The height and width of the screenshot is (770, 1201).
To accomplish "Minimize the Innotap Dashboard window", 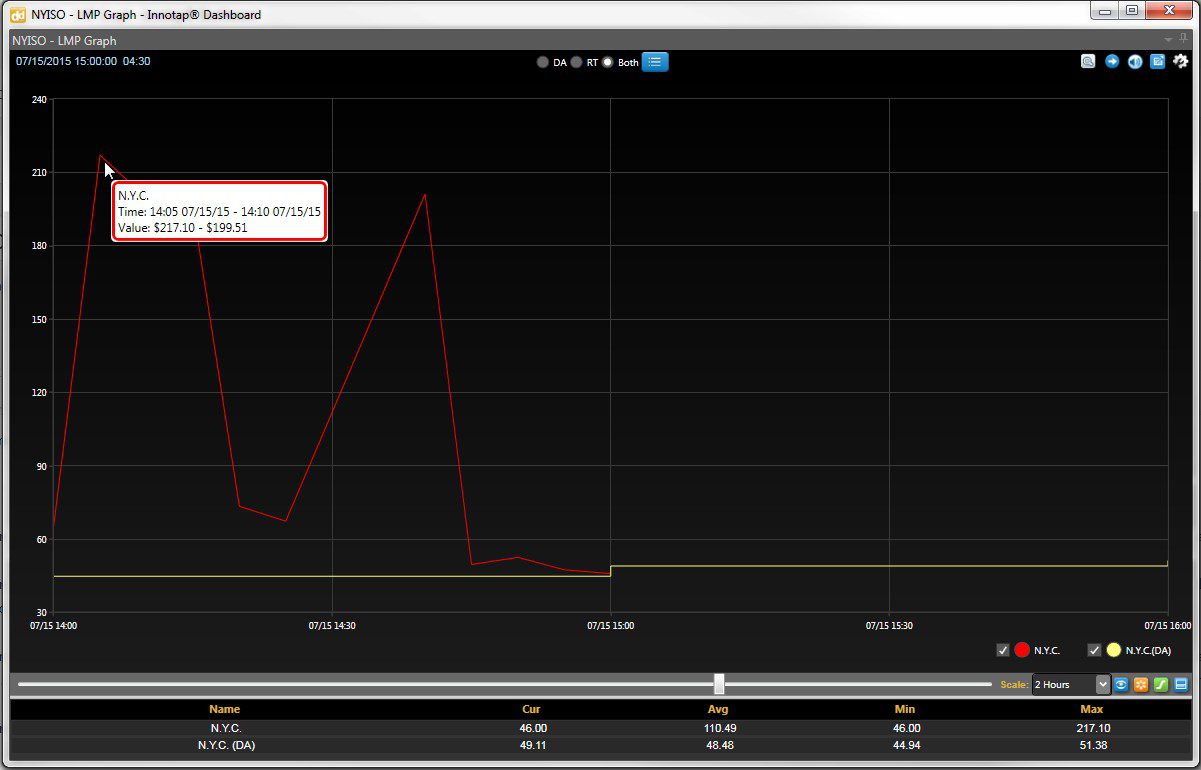I will point(1104,11).
